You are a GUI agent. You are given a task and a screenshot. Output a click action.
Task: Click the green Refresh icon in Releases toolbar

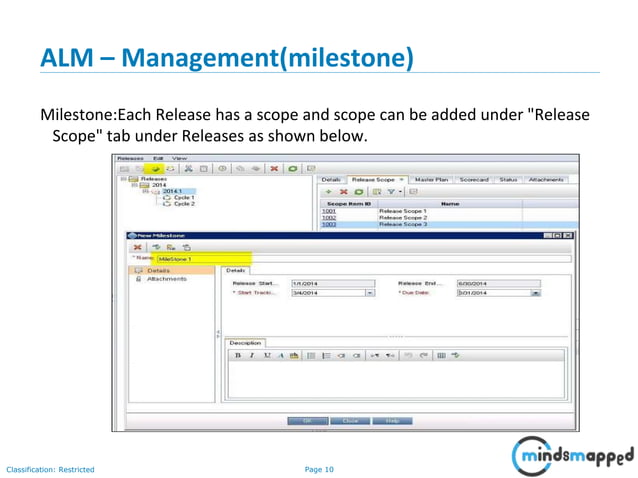coord(292,168)
